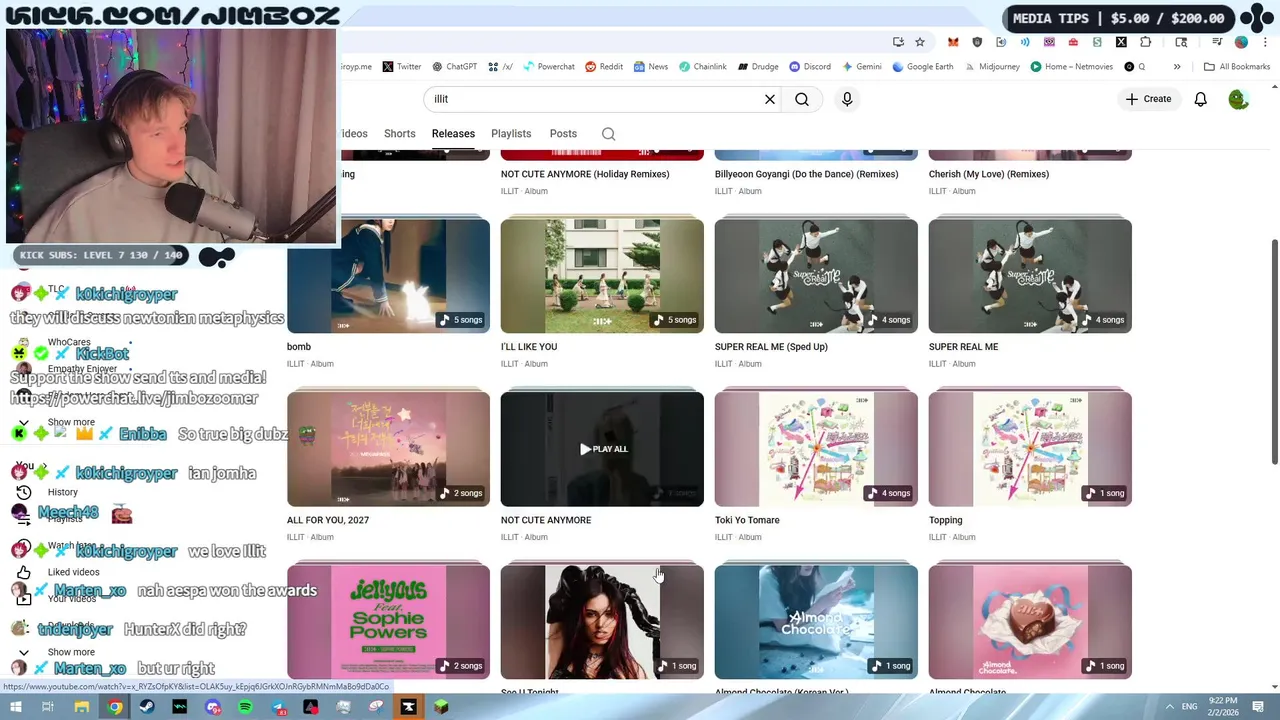Click the Create button
Screen dimensions: 1280x720
pyautogui.click(x=1148, y=99)
